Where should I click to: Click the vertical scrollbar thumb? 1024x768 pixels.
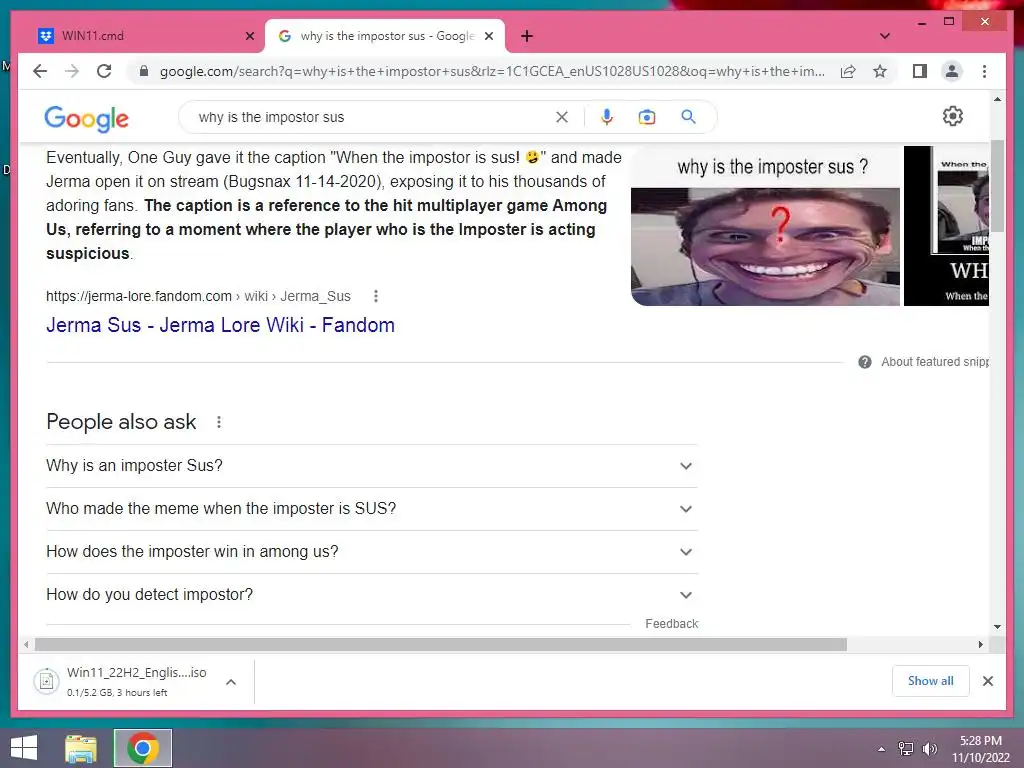pos(997,186)
